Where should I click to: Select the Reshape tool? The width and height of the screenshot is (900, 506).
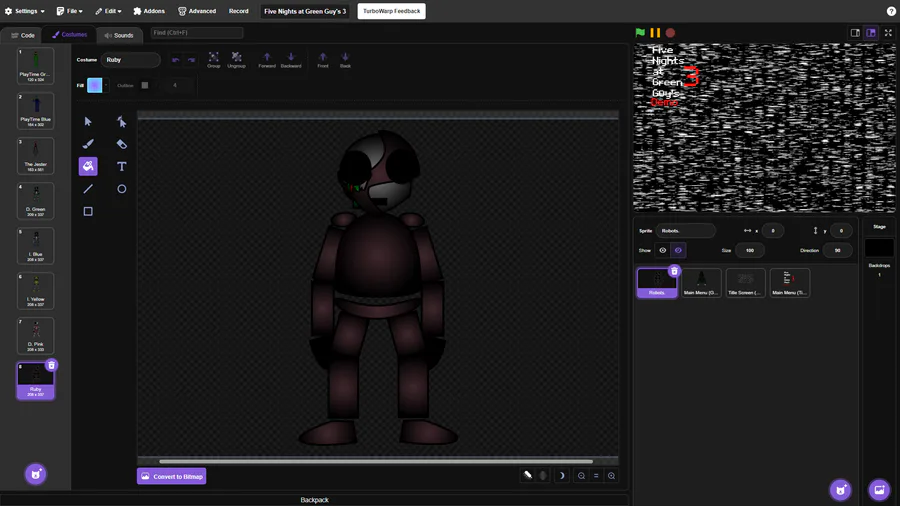point(121,122)
